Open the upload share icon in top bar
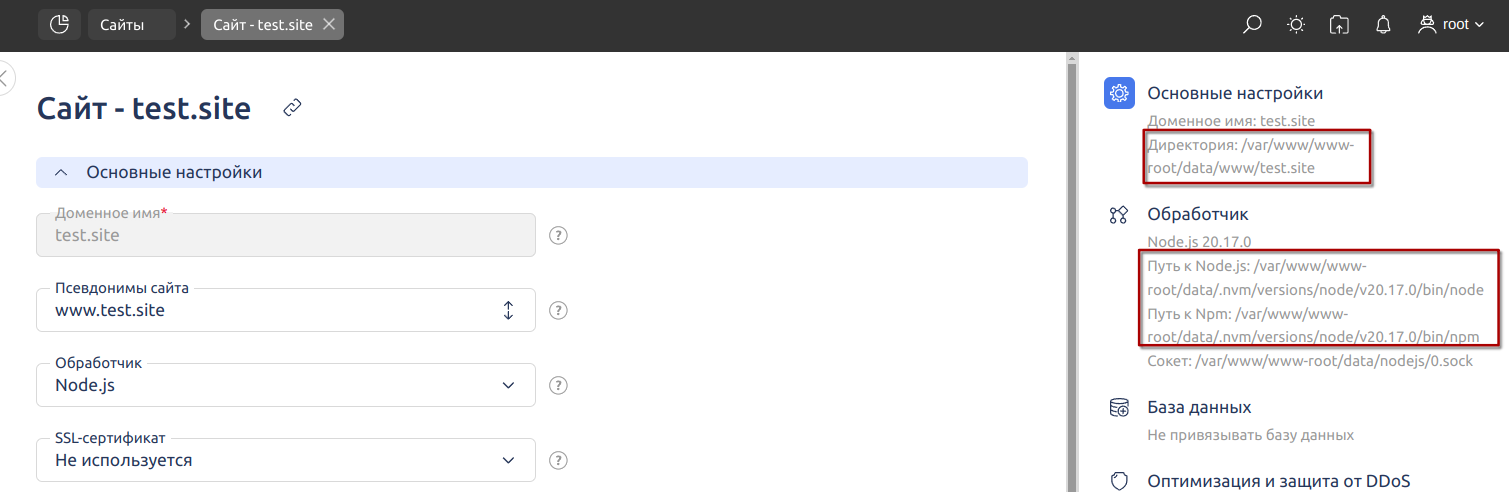The height and width of the screenshot is (492, 1509). pos(1340,25)
